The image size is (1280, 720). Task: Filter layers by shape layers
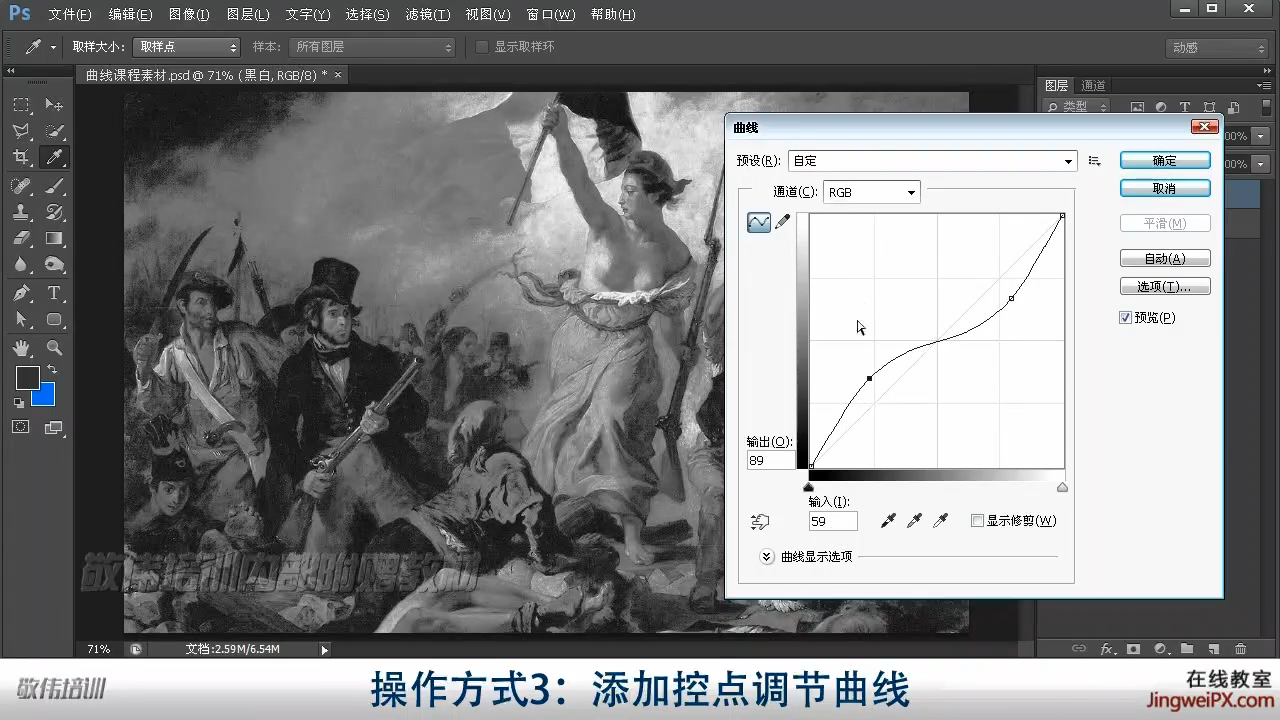click(1209, 108)
